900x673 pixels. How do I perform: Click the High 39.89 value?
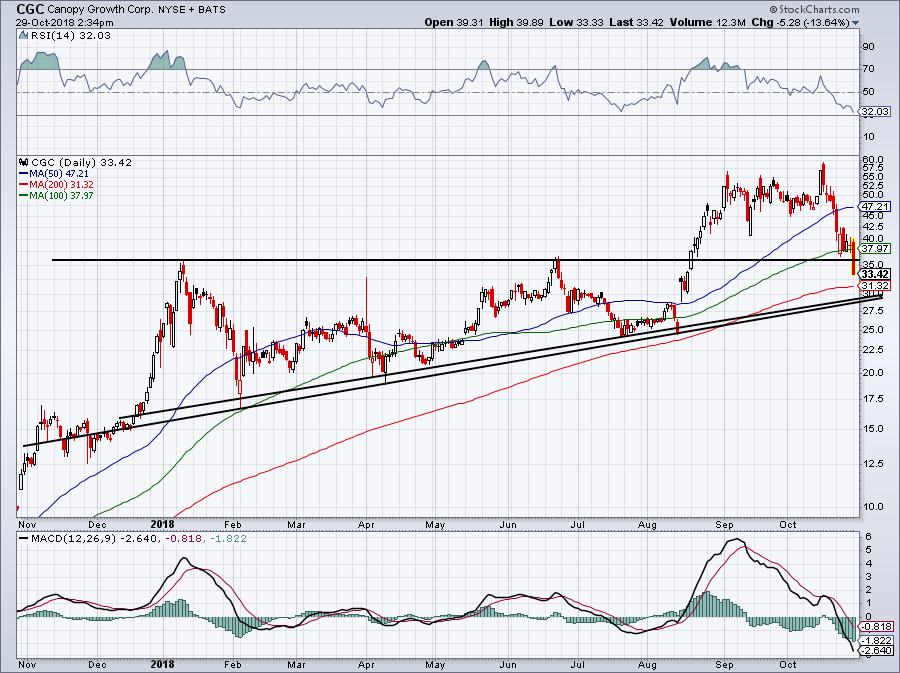pyautogui.click(x=516, y=22)
